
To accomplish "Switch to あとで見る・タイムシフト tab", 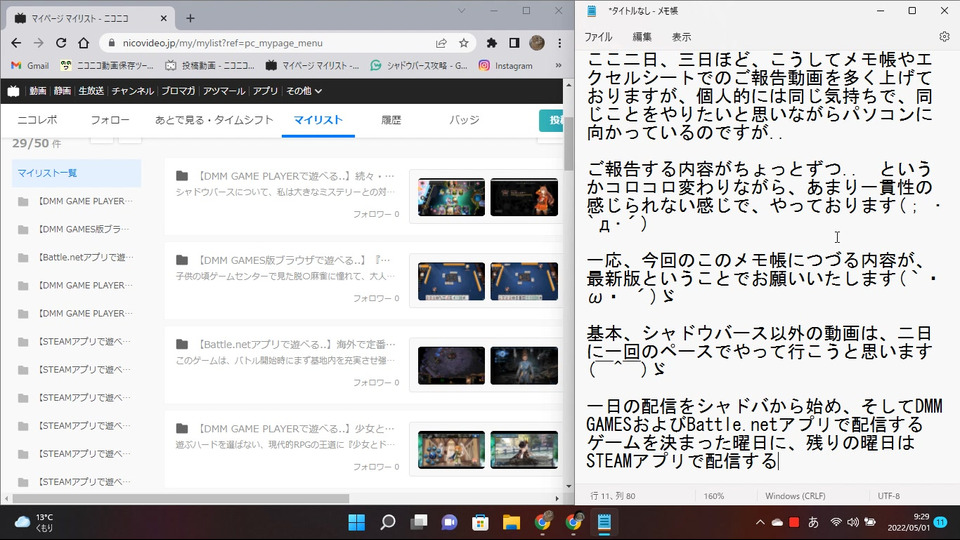I will click(214, 120).
